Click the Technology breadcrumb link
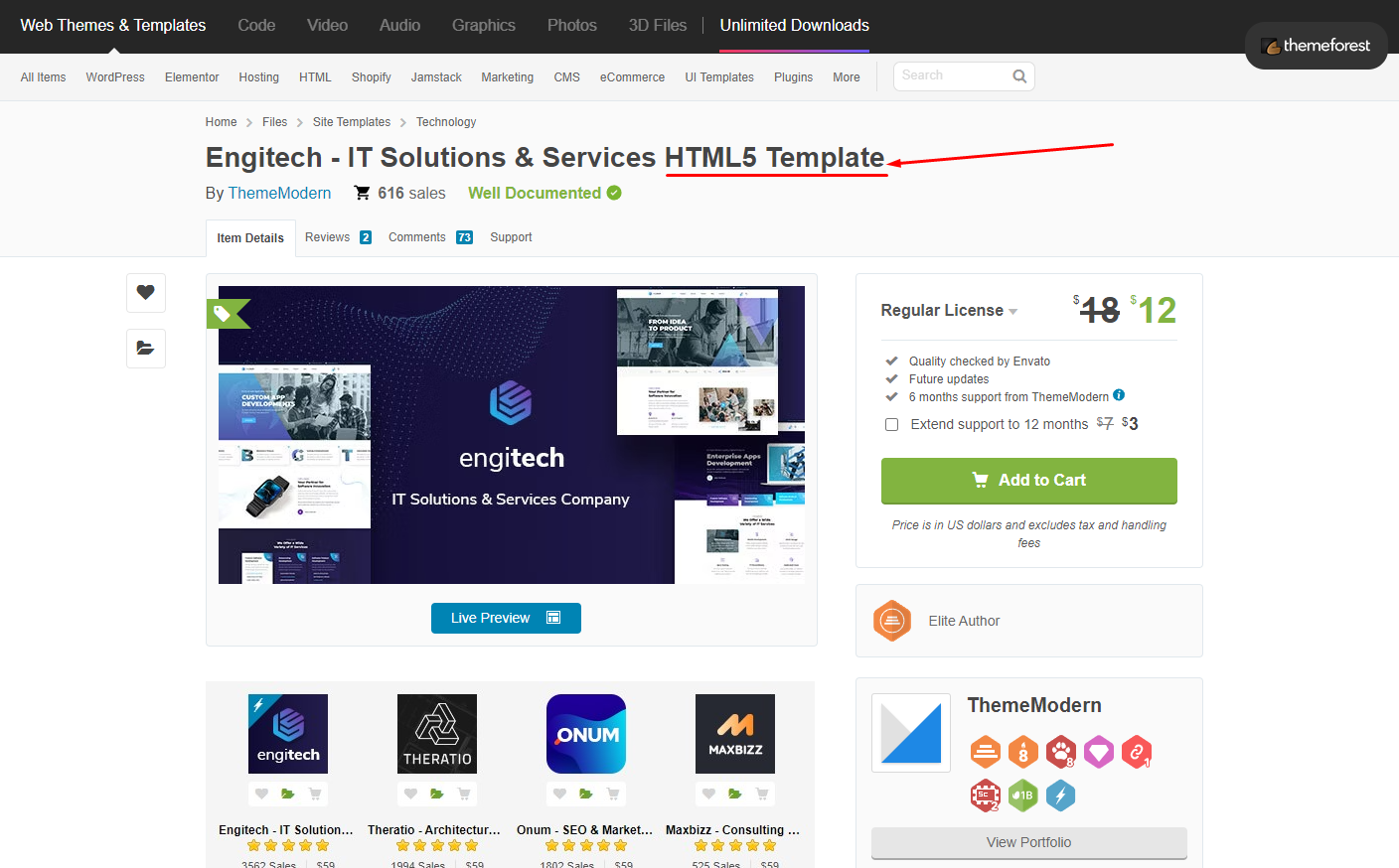The width and height of the screenshot is (1399, 868). tap(446, 122)
